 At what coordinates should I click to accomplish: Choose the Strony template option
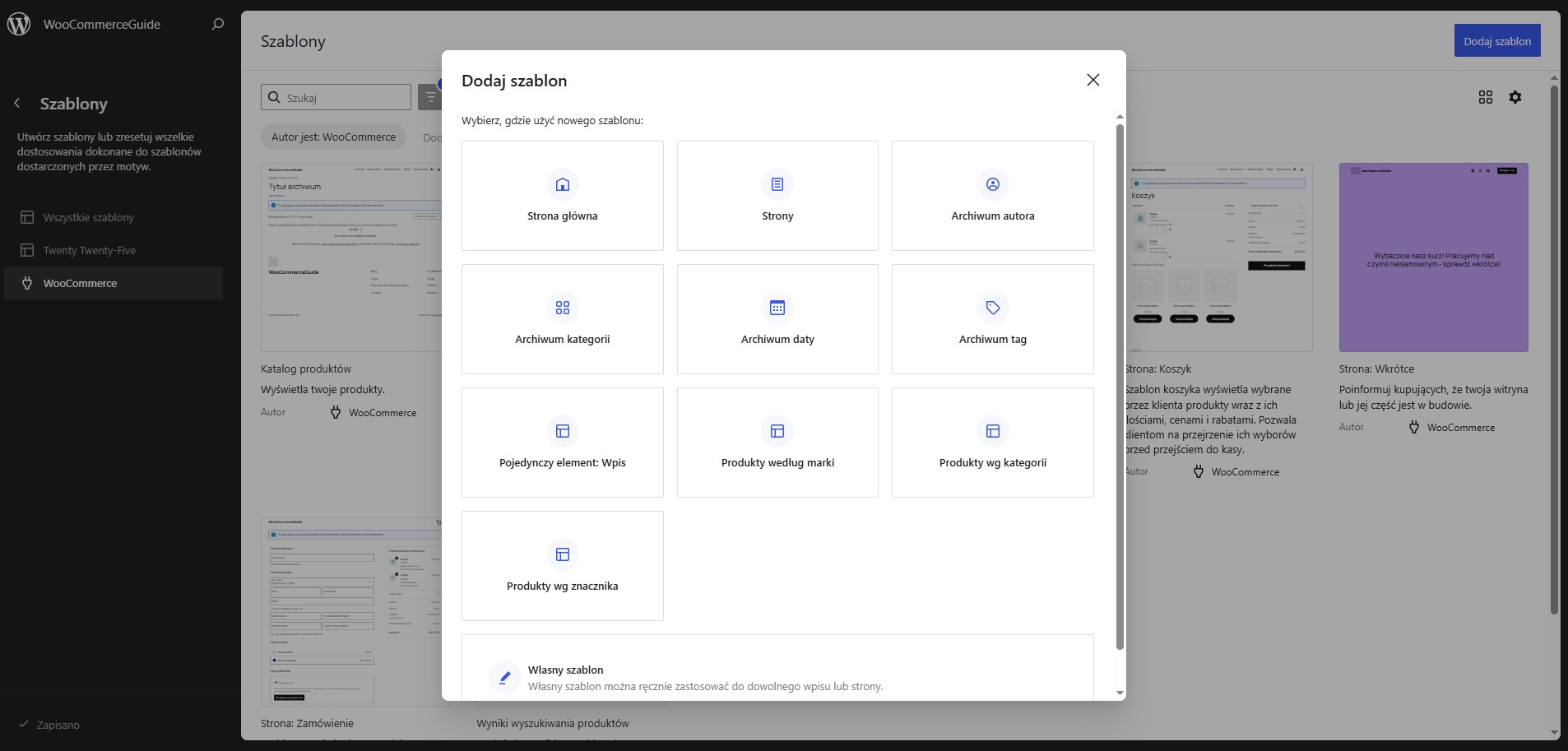[777, 196]
